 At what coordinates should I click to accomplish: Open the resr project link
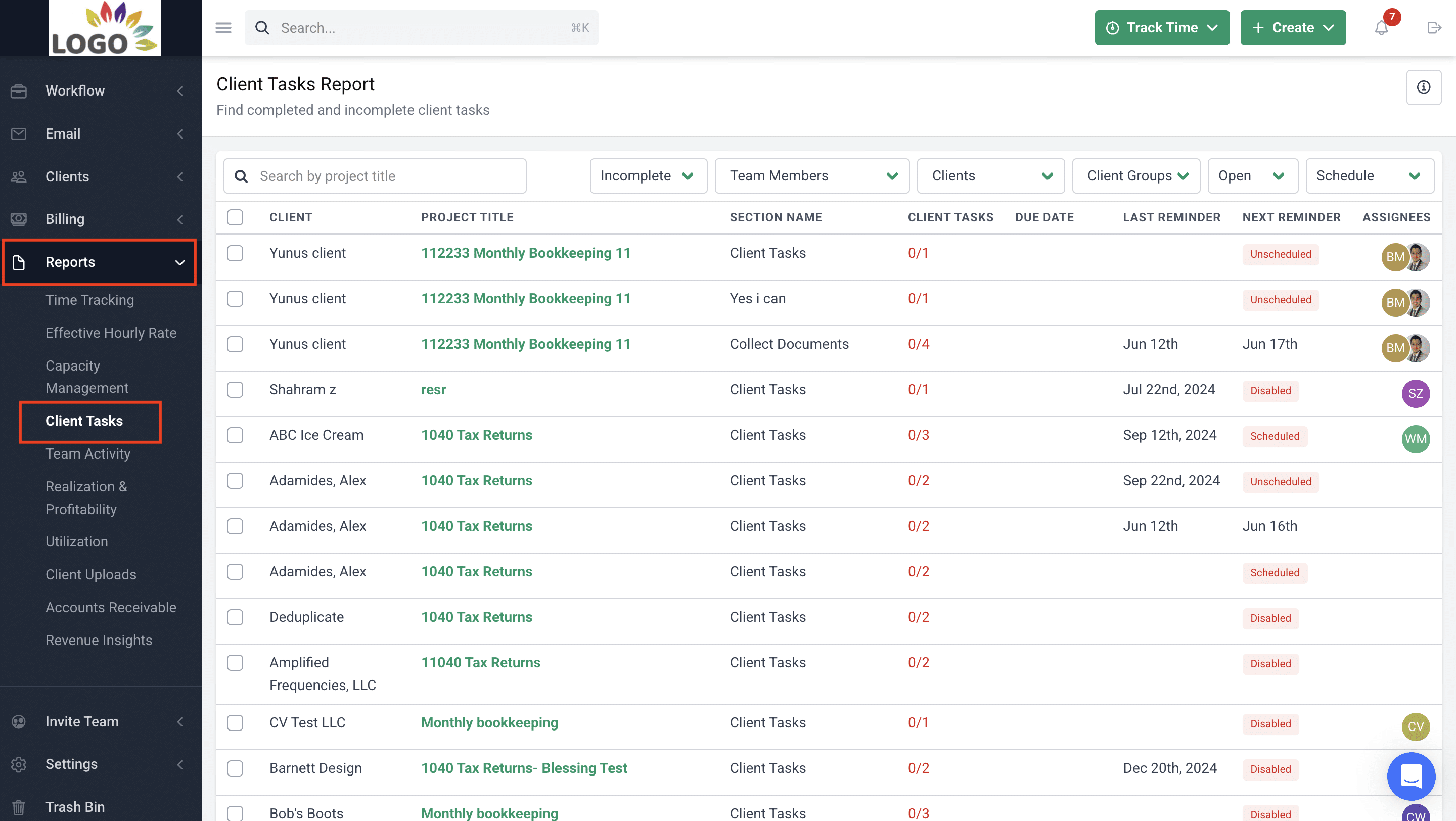pos(434,389)
